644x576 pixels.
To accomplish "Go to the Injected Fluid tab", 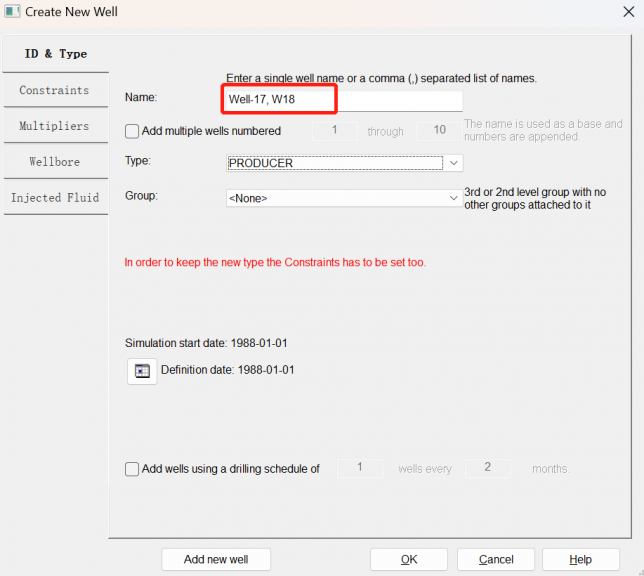I will pos(54,197).
